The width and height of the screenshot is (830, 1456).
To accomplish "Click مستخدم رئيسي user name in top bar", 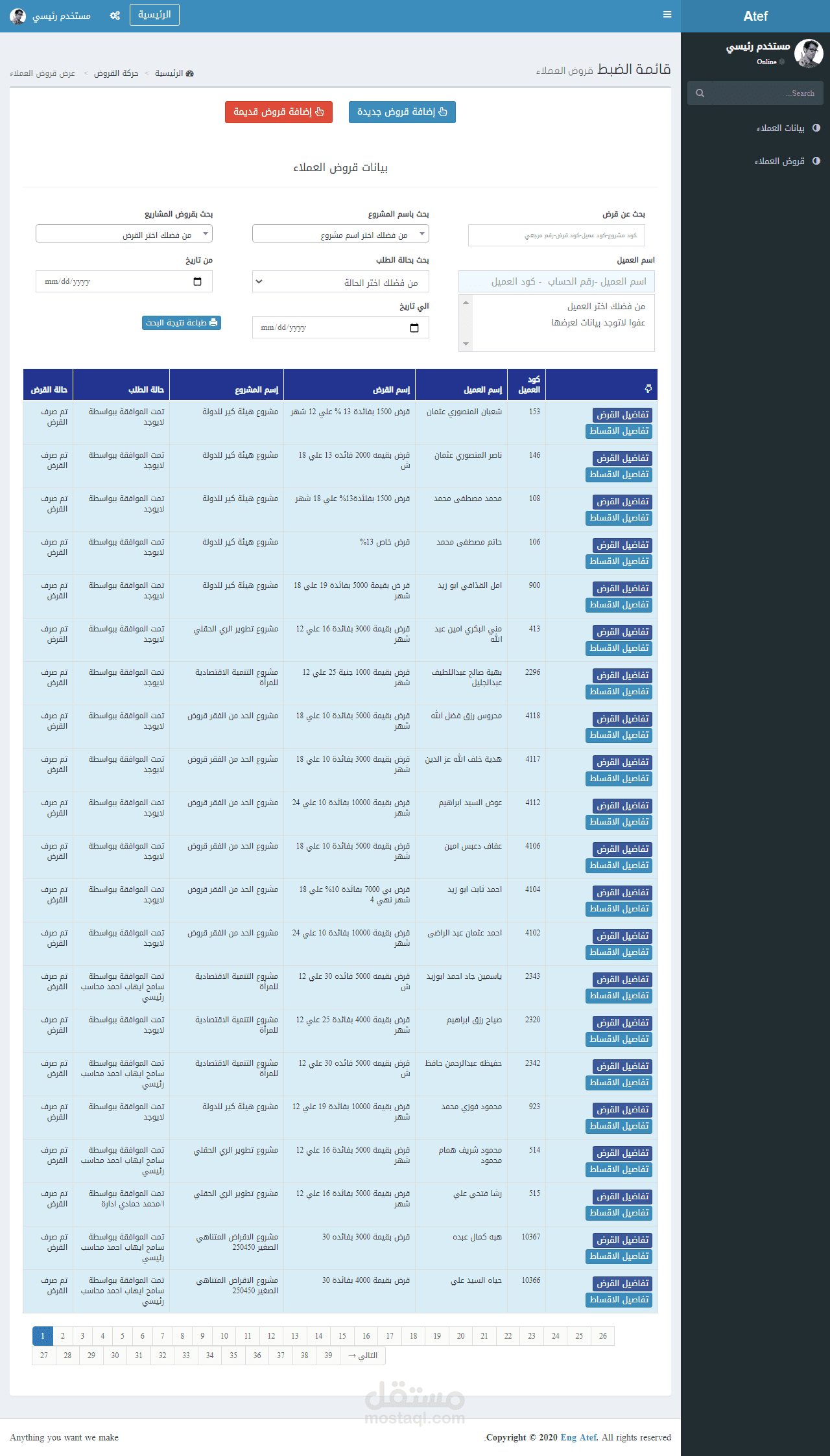I will [62, 16].
